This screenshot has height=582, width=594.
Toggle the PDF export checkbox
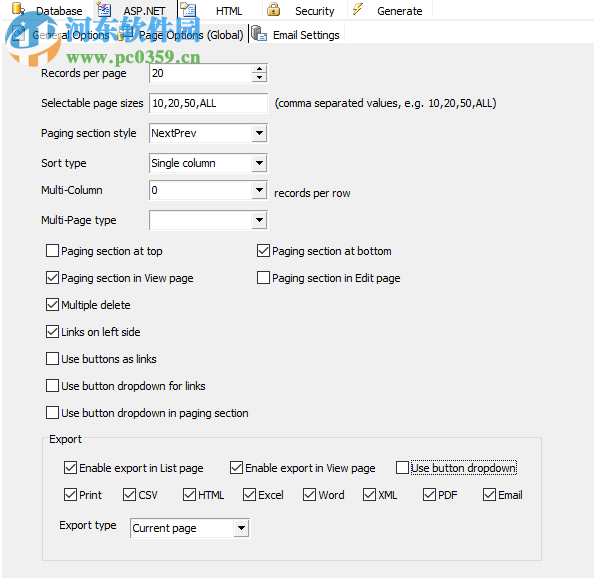tap(429, 495)
